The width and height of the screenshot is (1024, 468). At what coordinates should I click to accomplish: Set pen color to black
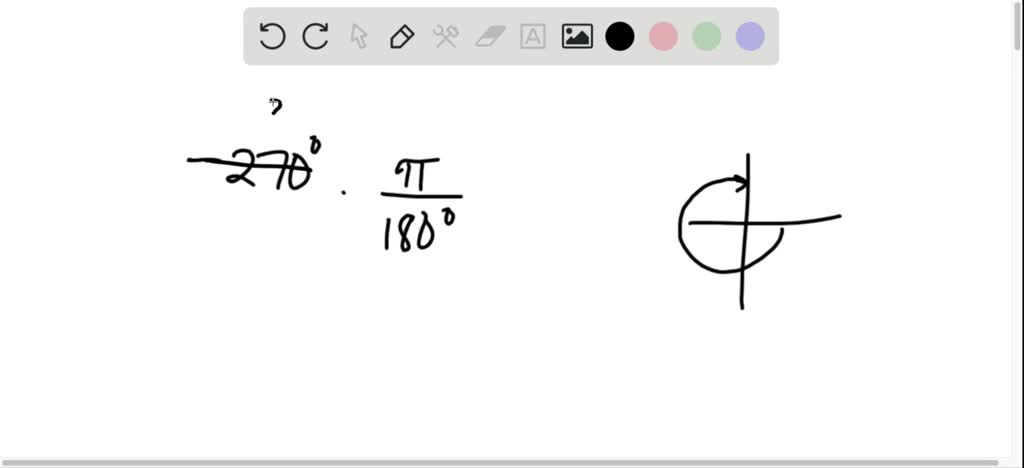620,36
